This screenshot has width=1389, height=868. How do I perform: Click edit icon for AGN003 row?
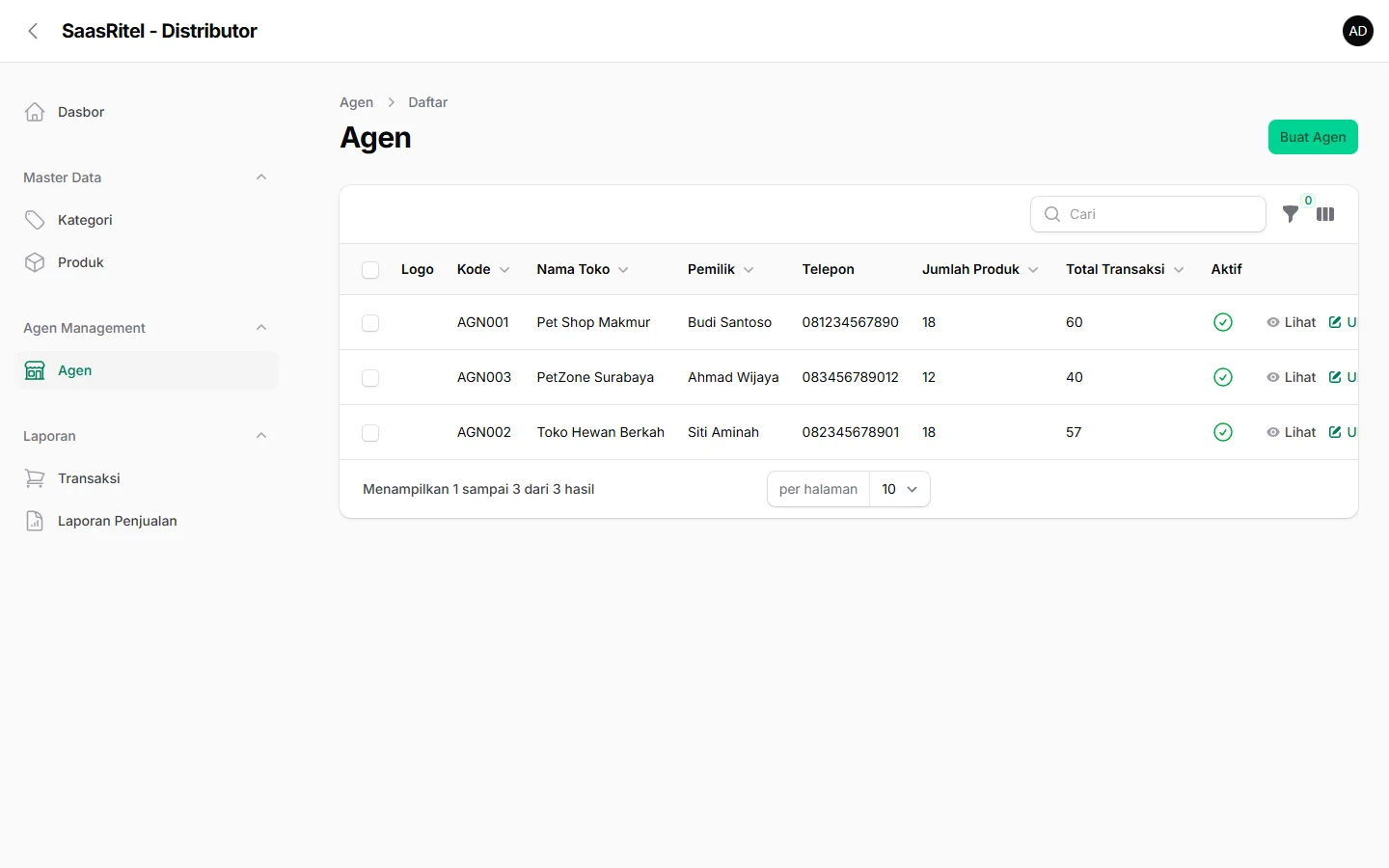coord(1335,377)
